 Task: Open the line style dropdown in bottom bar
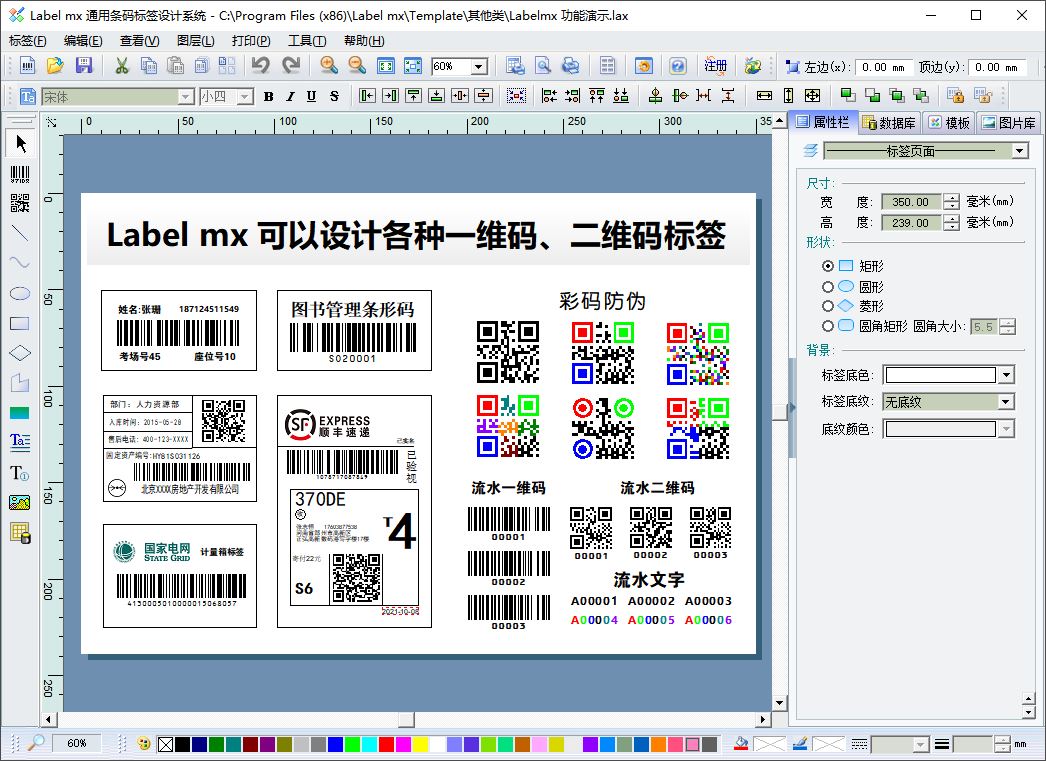point(921,744)
